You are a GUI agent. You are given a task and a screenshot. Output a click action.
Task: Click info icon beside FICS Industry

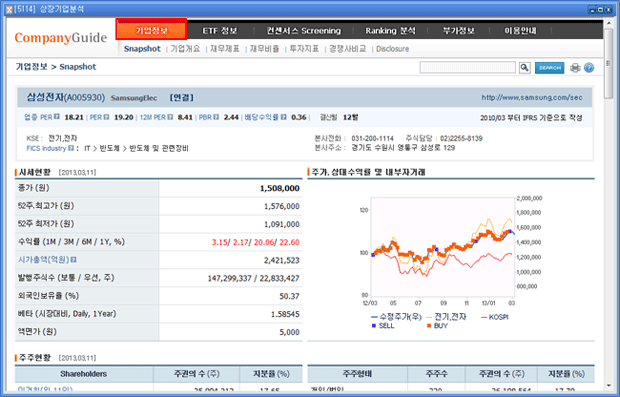click(71, 148)
